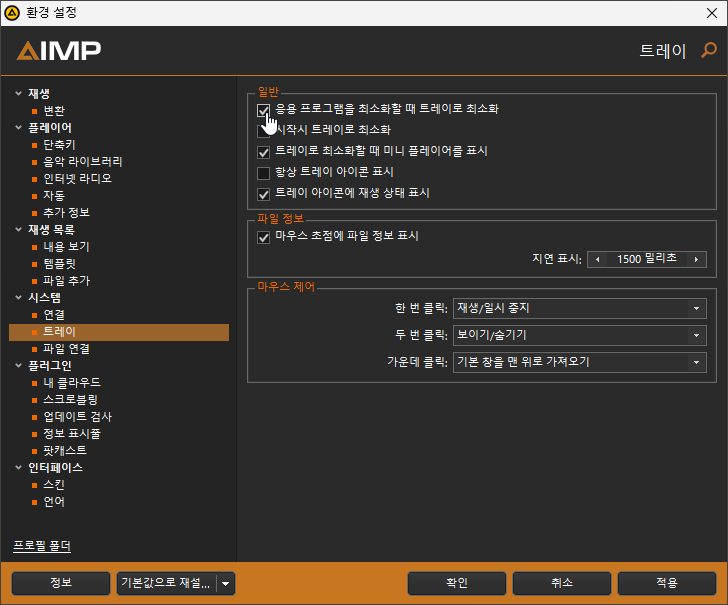Open 음악 라이브러리 settings page
Image resolution: width=728 pixels, height=605 pixels.
point(83,162)
